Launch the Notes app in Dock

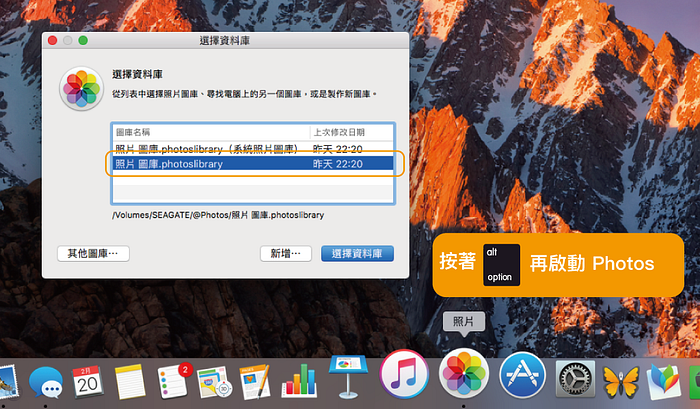129,382
